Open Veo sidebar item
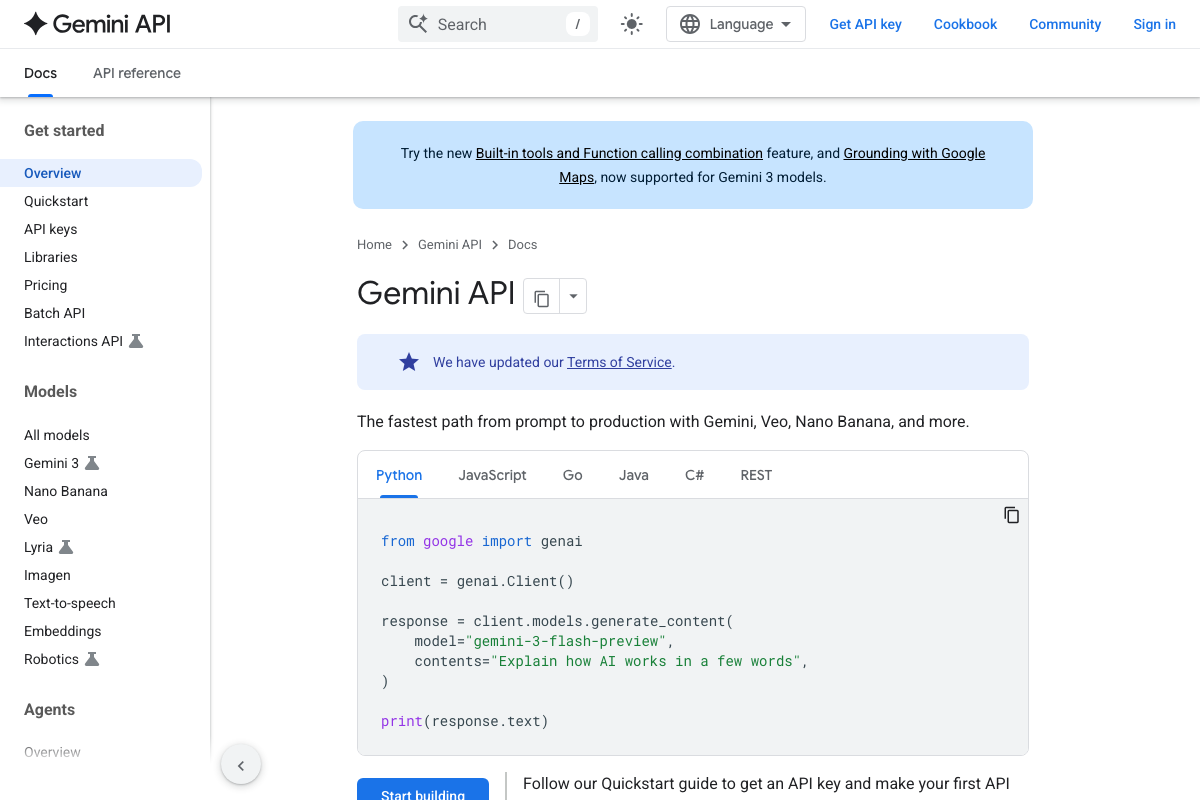This screenshot has width=1200, height=800. [36, 519]
